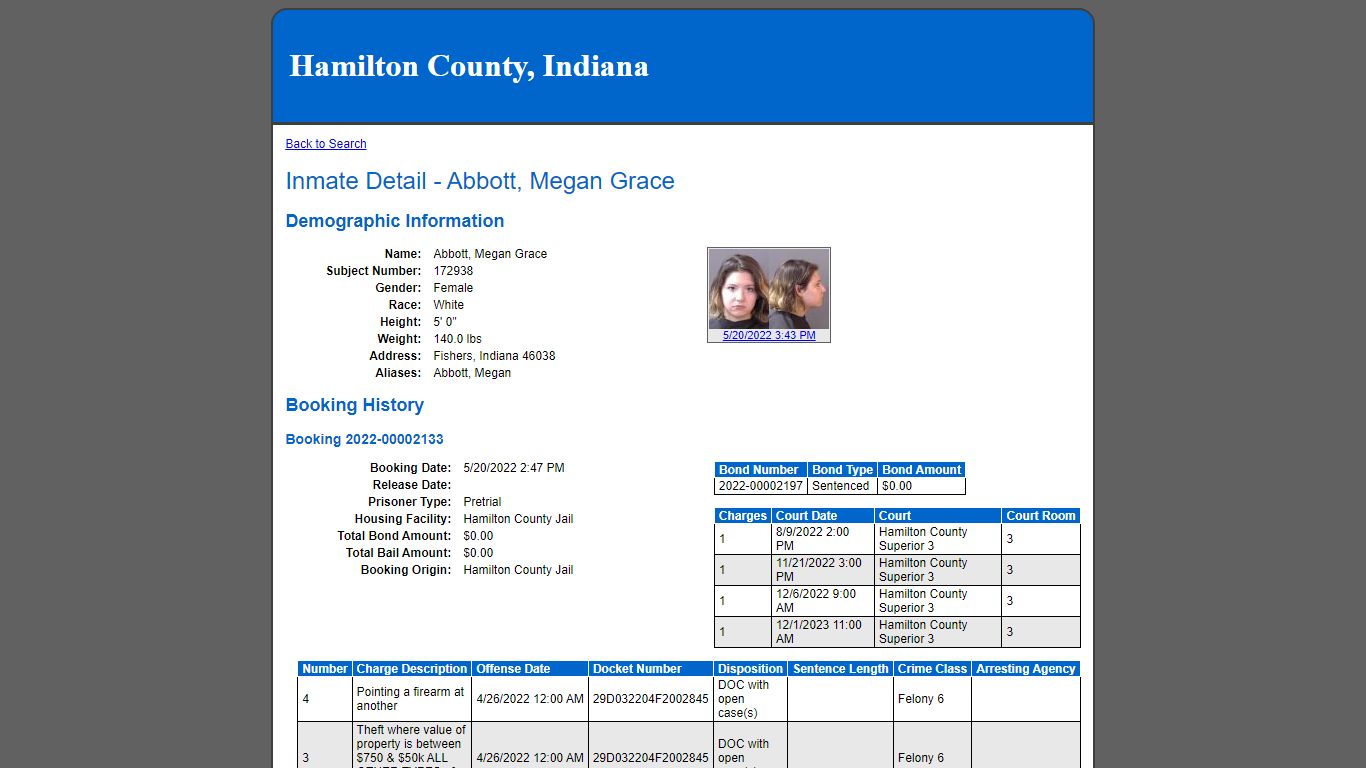Select the Theft where value of property charge
Screen dimensions: 1366x768
pyautogui.click(x=411, y=745)
